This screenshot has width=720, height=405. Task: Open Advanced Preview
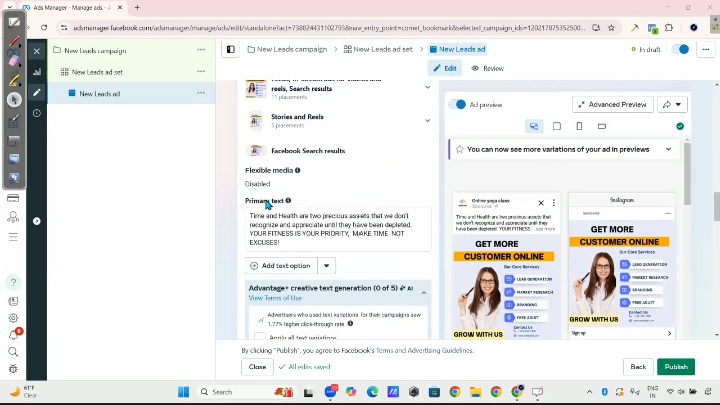coord(612,105)
